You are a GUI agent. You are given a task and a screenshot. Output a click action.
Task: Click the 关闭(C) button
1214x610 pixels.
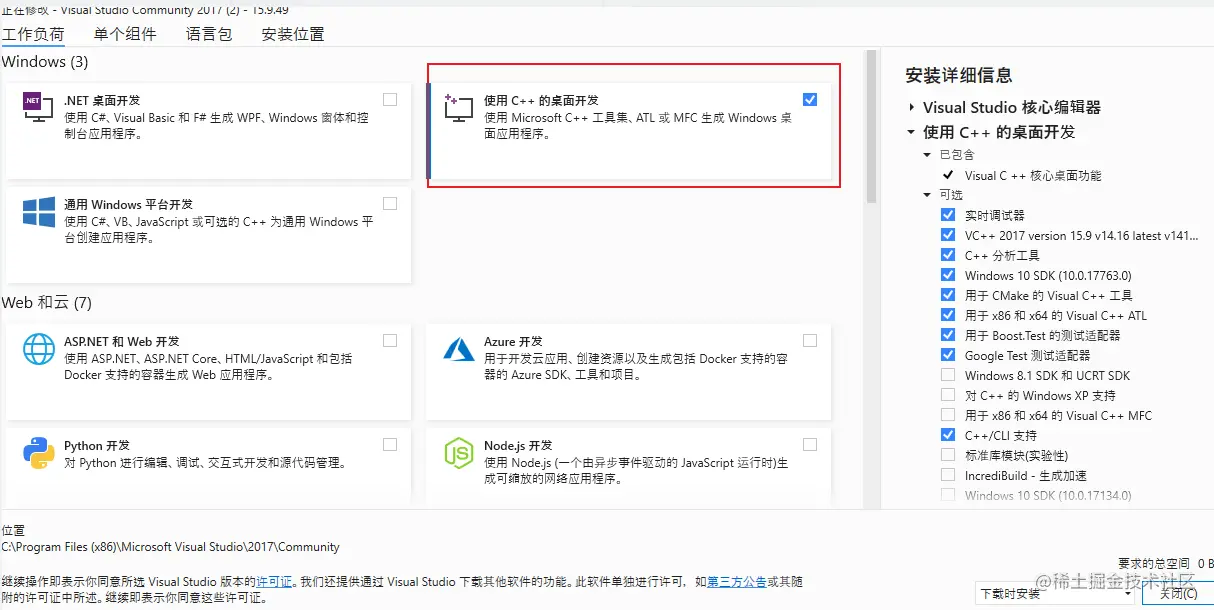click(1176, 593)
